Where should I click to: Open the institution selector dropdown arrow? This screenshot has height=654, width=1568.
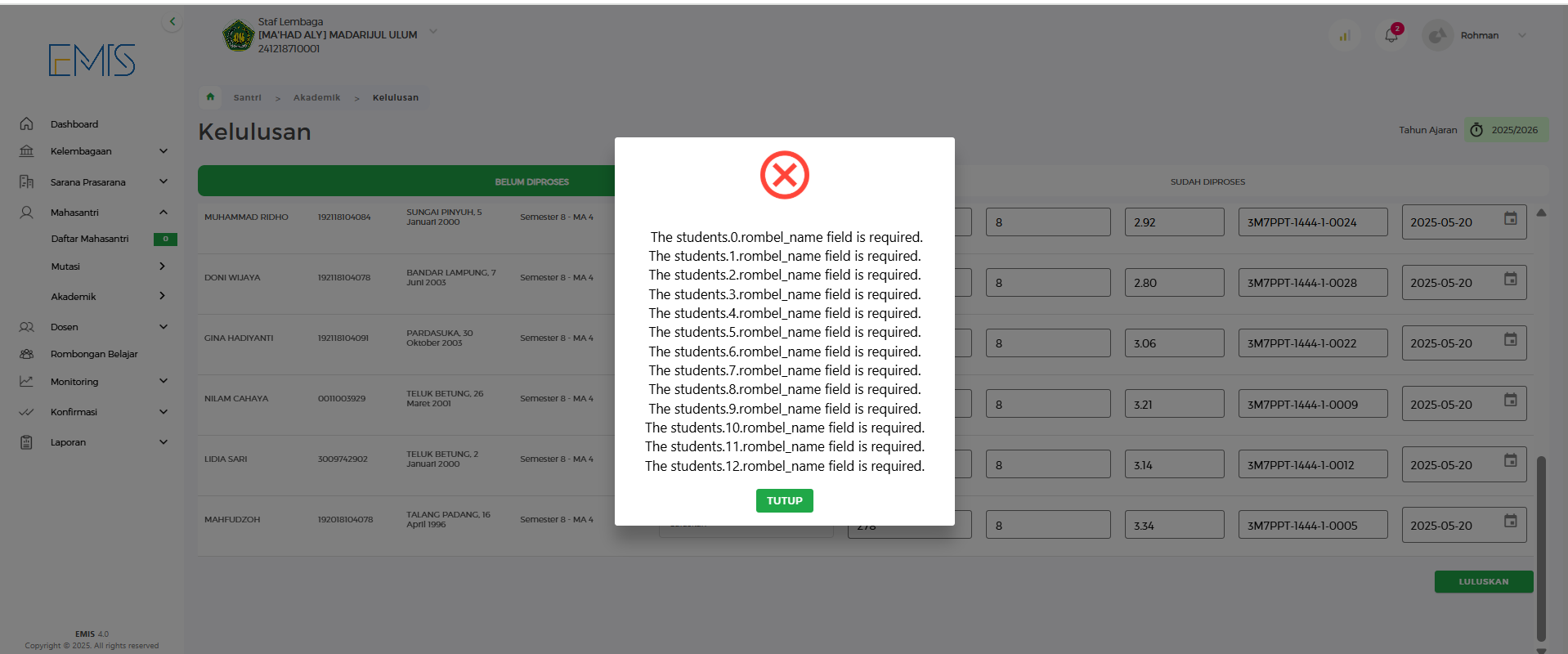coord(433,32)
